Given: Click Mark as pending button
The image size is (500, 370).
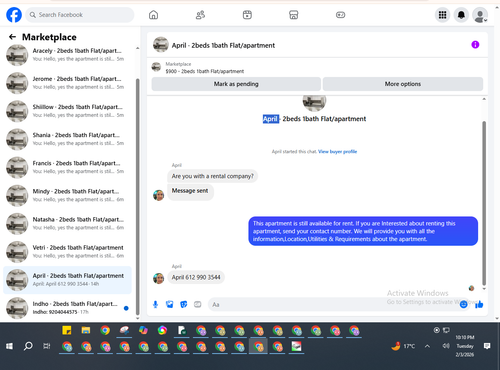Looking at the screenshot, I should [236, 84].
